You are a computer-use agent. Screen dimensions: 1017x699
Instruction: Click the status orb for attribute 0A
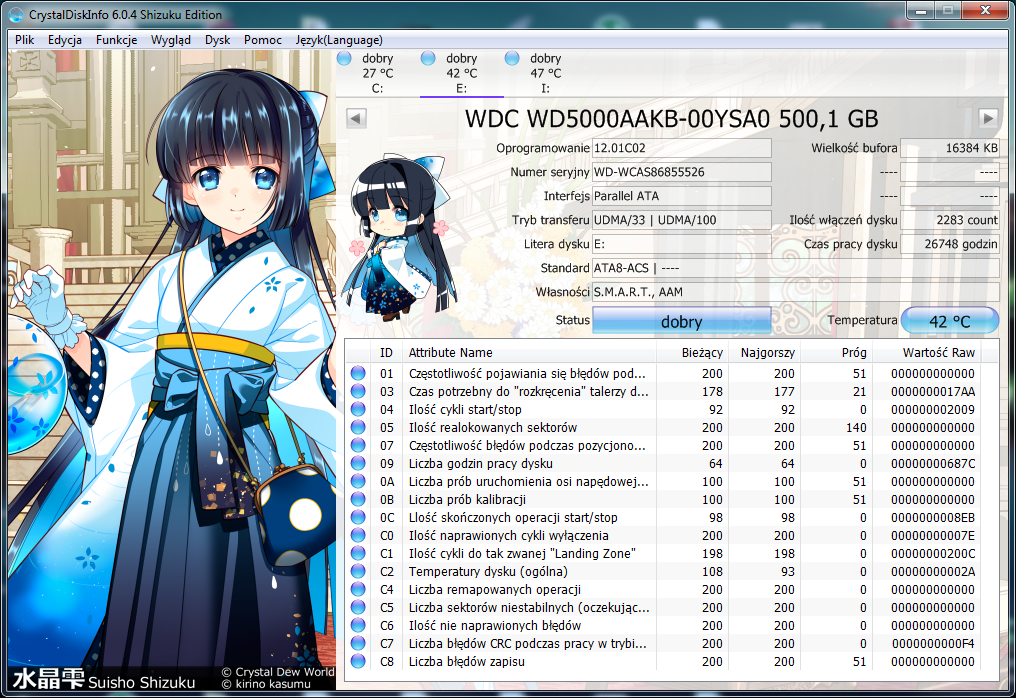pyautogui.click(x=358, y=481)
